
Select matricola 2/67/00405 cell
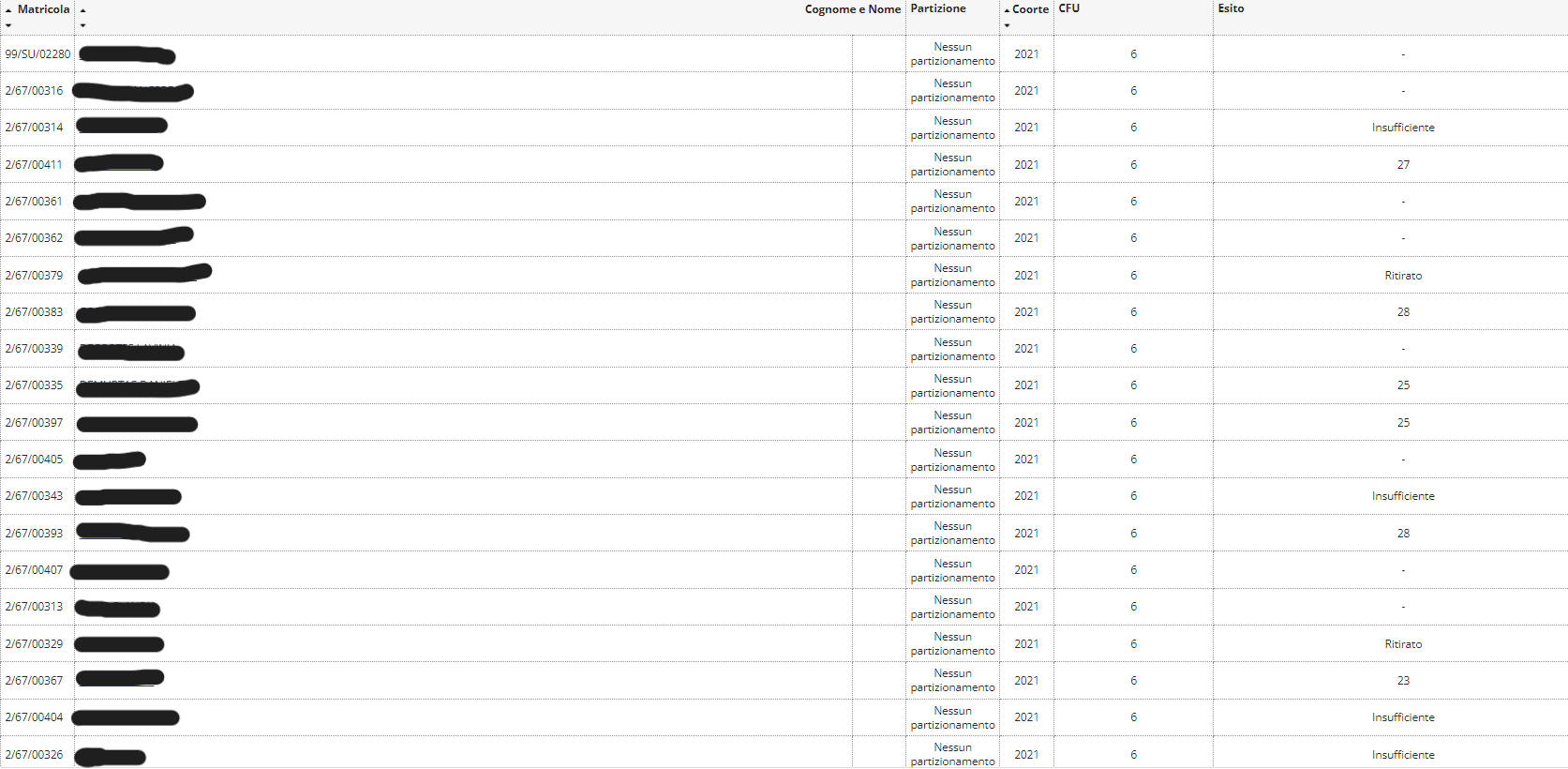point(35,460)
